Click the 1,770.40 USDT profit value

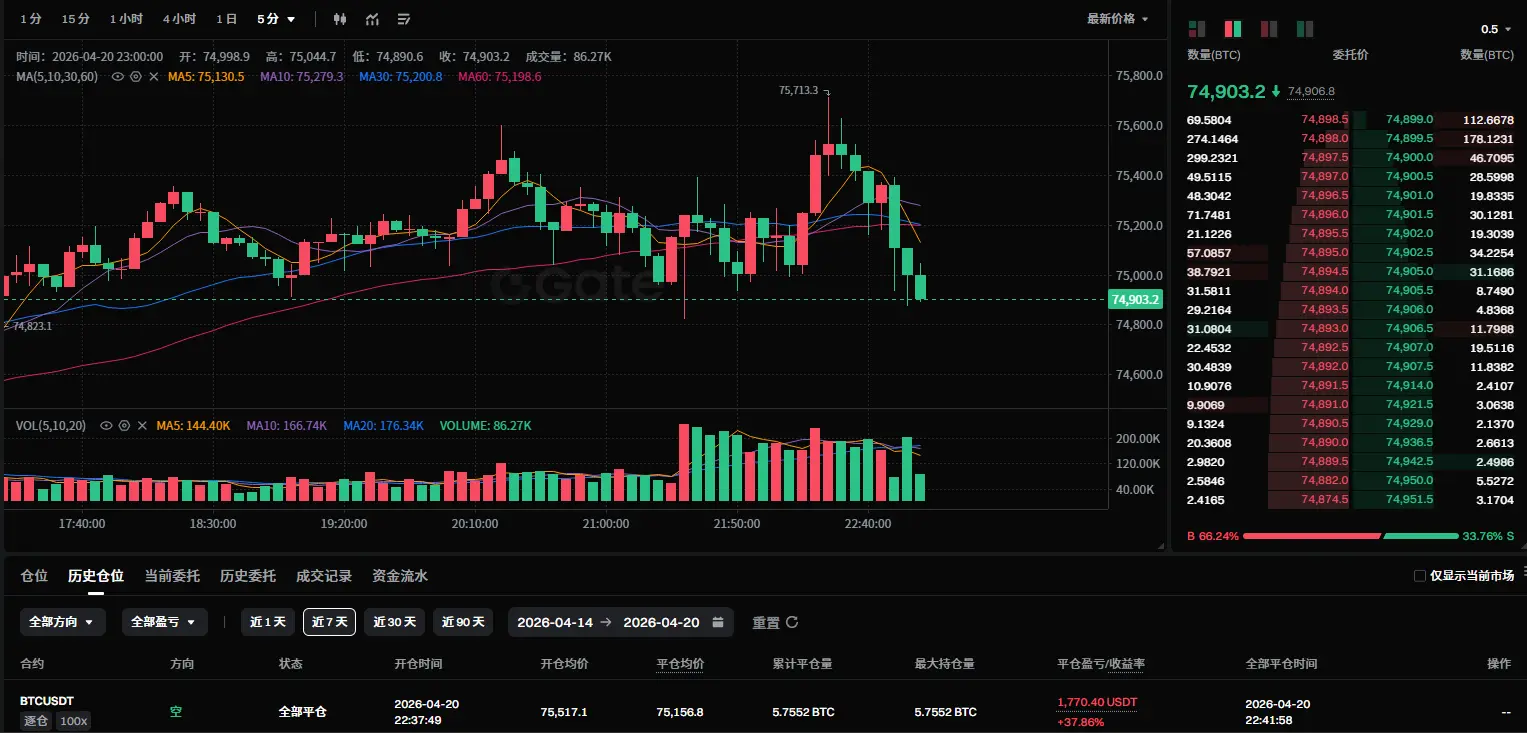[1097, 702]
